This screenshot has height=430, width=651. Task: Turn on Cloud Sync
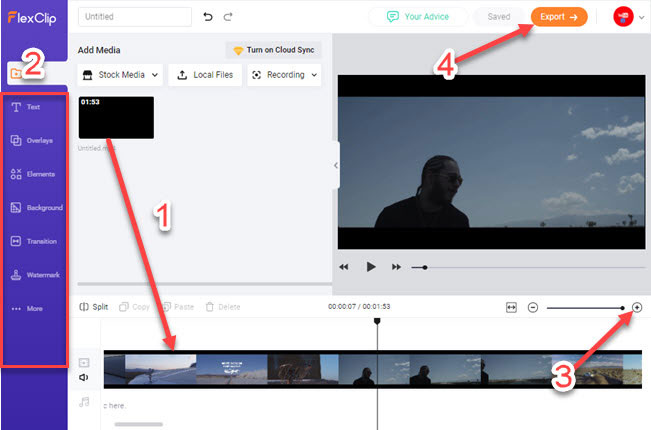(x=274, y=50)
